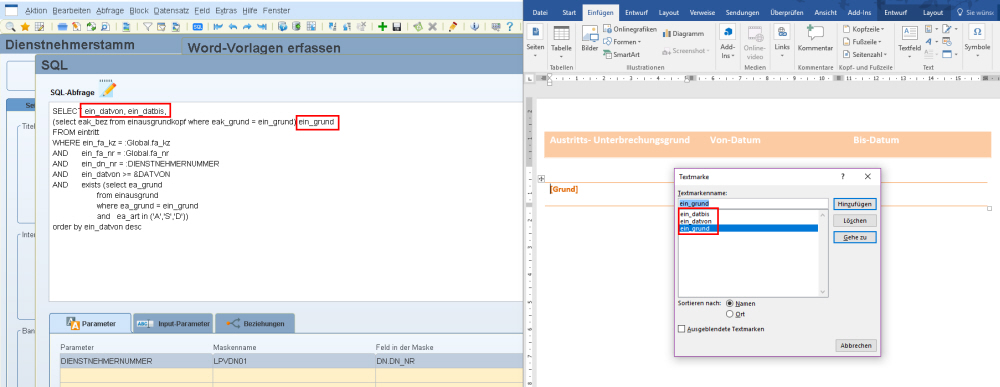
Task: Click the filter funnel icon in toolbar
Action: coord(147,27)
